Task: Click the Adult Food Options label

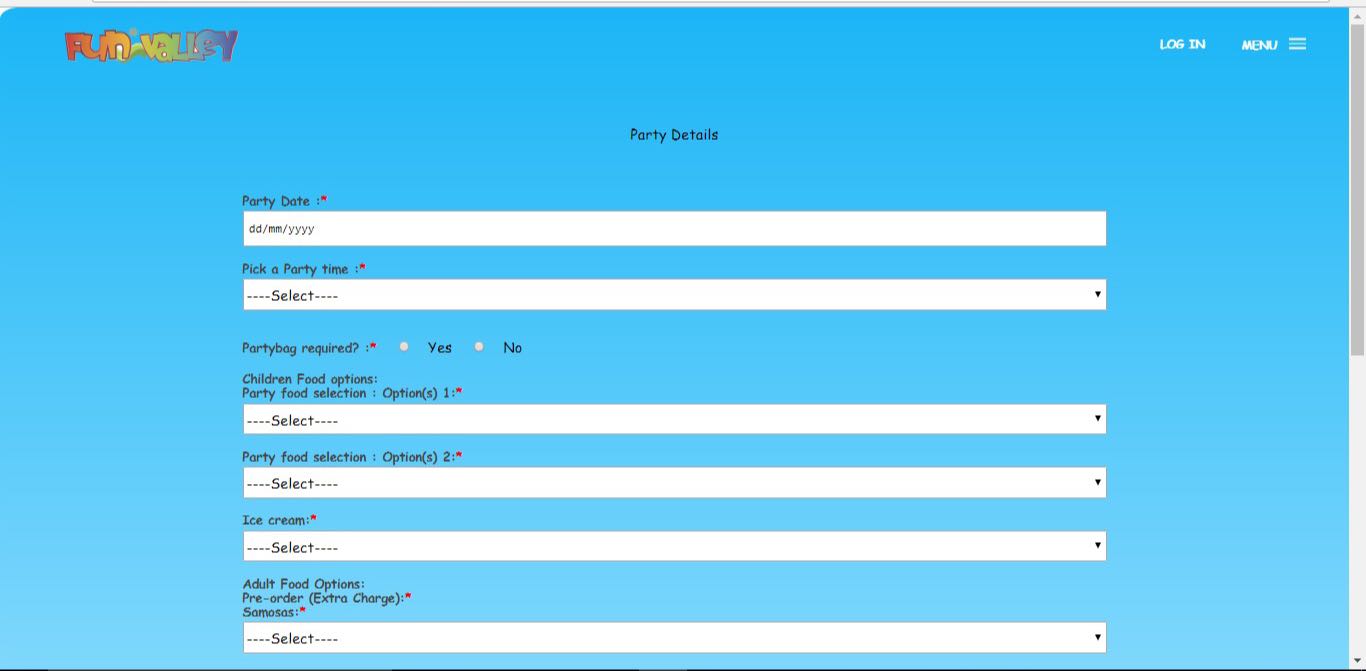Action: pyautogui.click(x=304, y=584)
